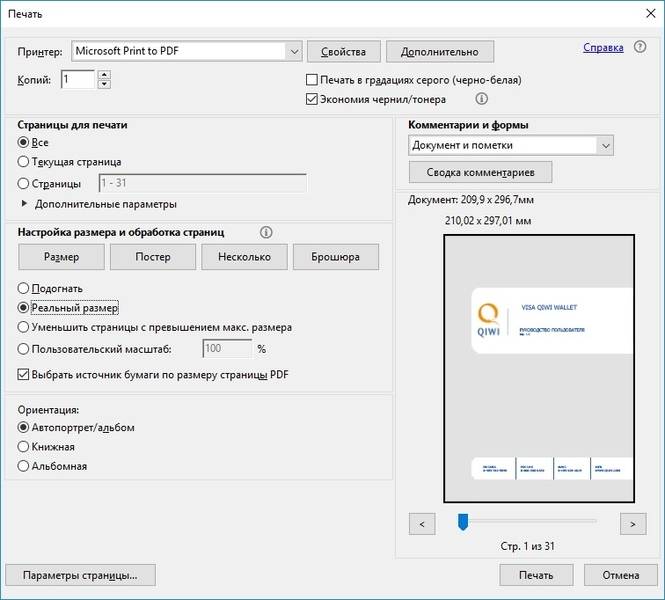The height and width of the screenshot is (600, 665).
Task: Increase copies with the up stepper arrow
Action: pos(104,75)
